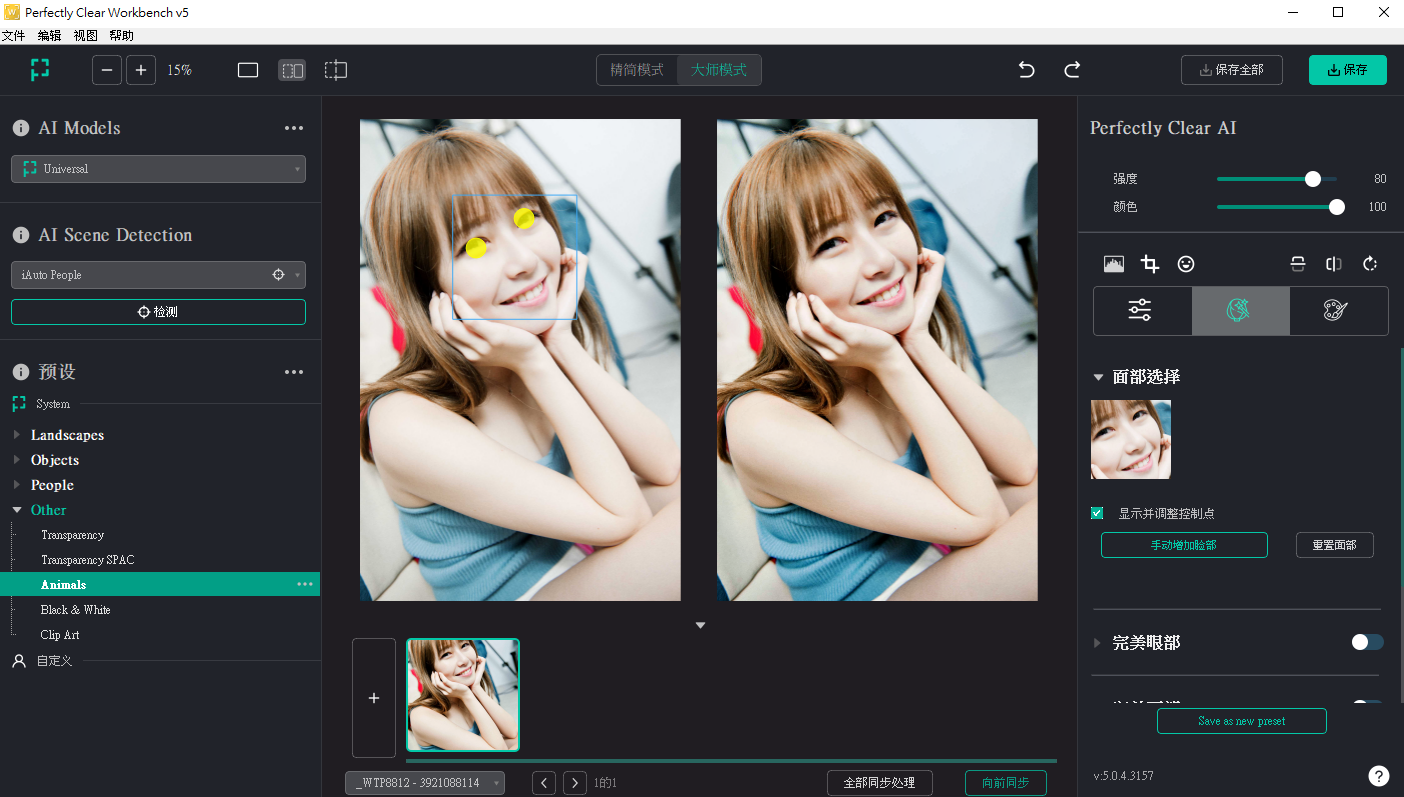This screenshot has width=1404, height=797.
Task: Switch to 精简模式
Action: (637, 70)
